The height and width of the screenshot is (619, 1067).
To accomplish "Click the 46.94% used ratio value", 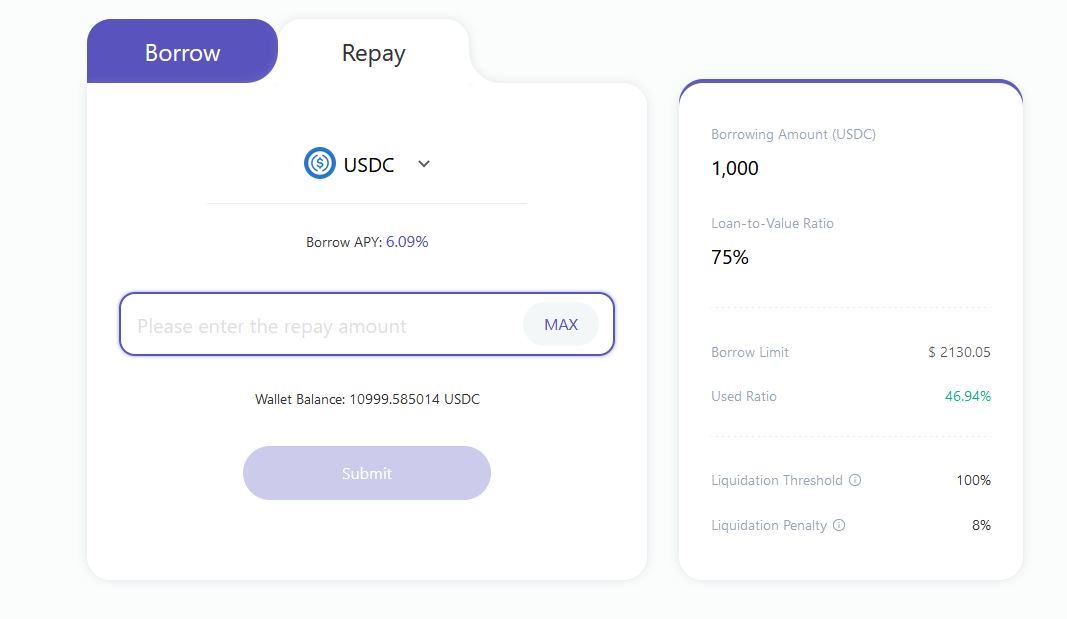I will (967, 396).
